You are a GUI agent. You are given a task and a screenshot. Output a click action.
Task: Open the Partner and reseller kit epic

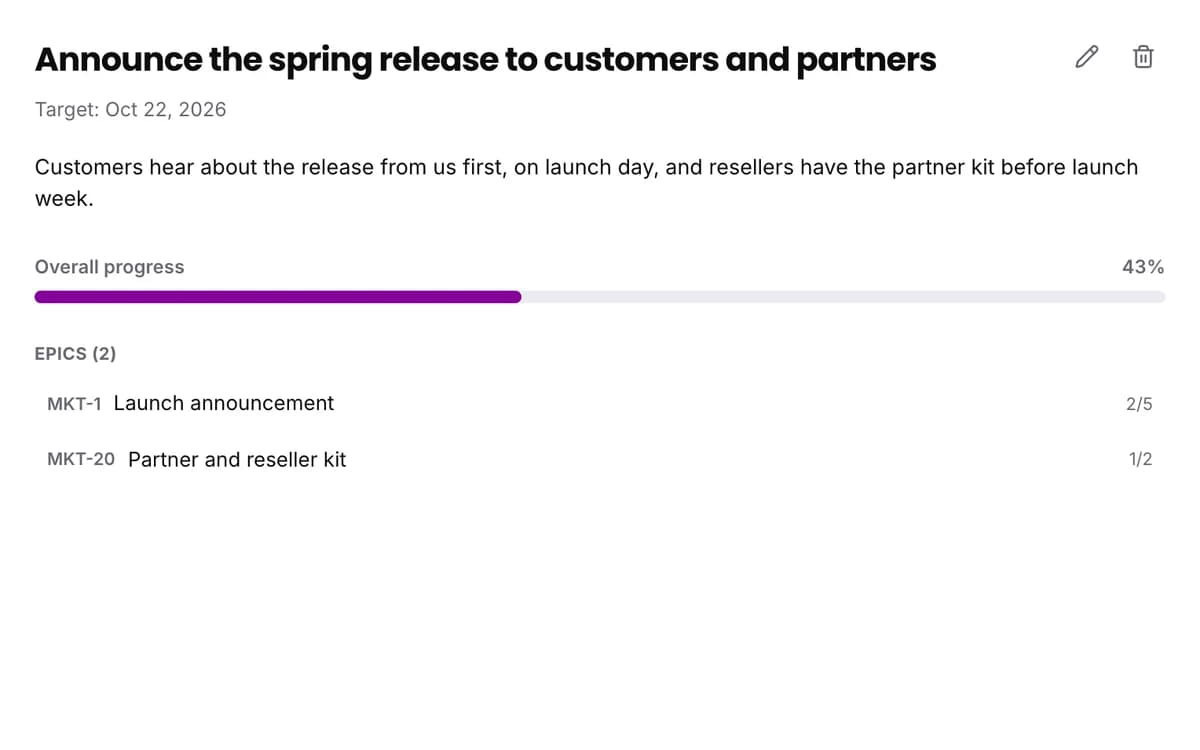pos(600,460)
